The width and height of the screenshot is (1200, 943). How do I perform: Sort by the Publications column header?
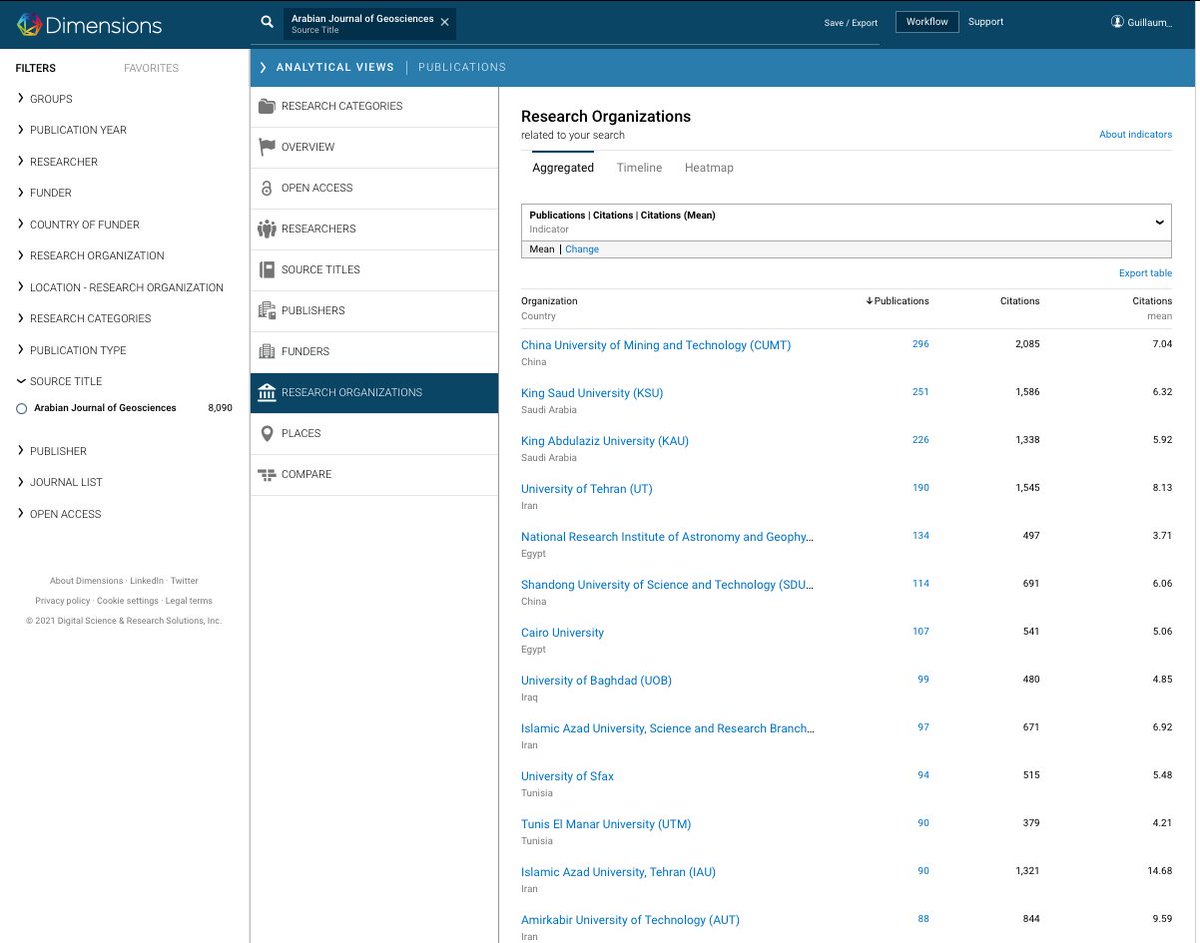click(x=897, y=301)
